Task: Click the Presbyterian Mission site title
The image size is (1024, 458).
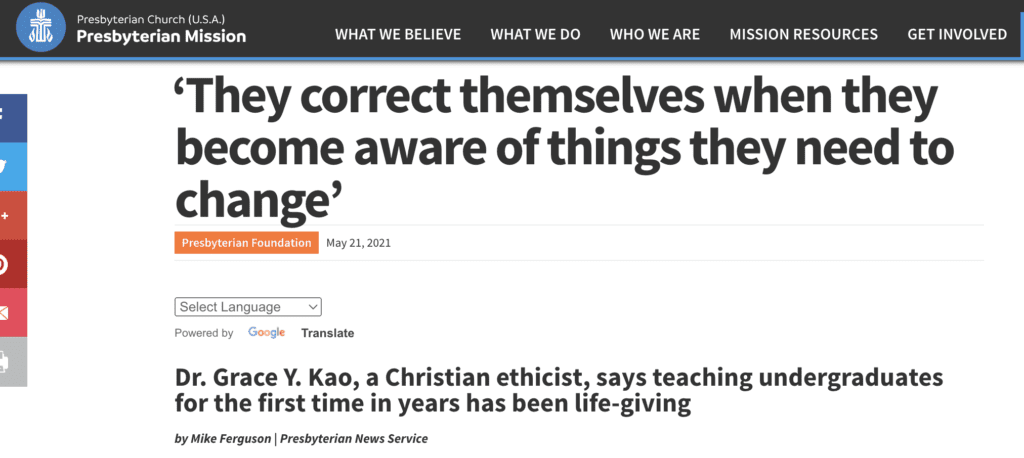Action: (x=161, y=37)
